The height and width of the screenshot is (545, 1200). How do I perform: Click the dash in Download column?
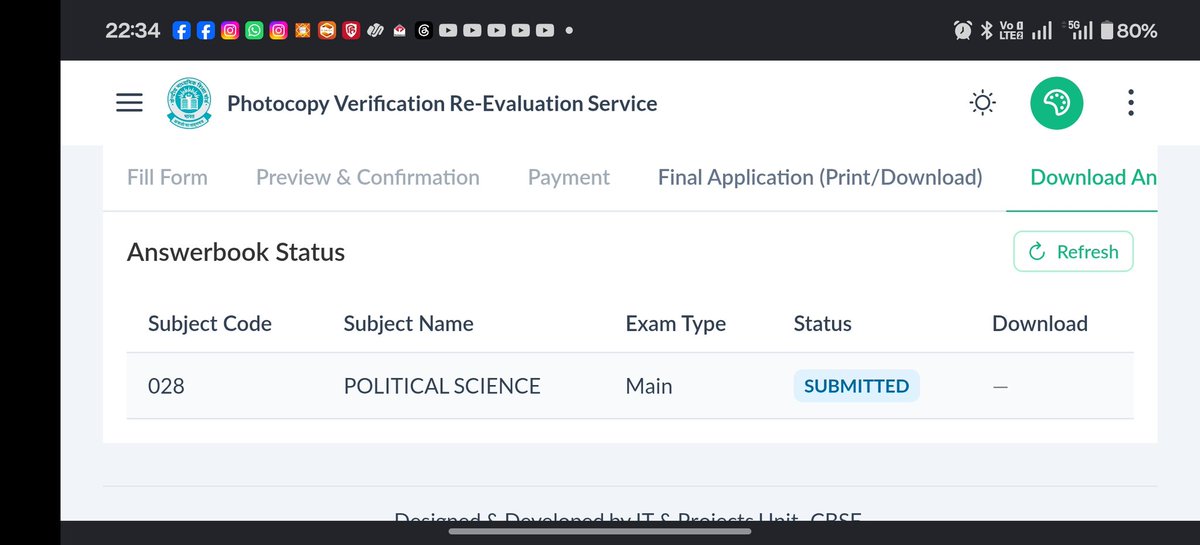pos(1000,386)
